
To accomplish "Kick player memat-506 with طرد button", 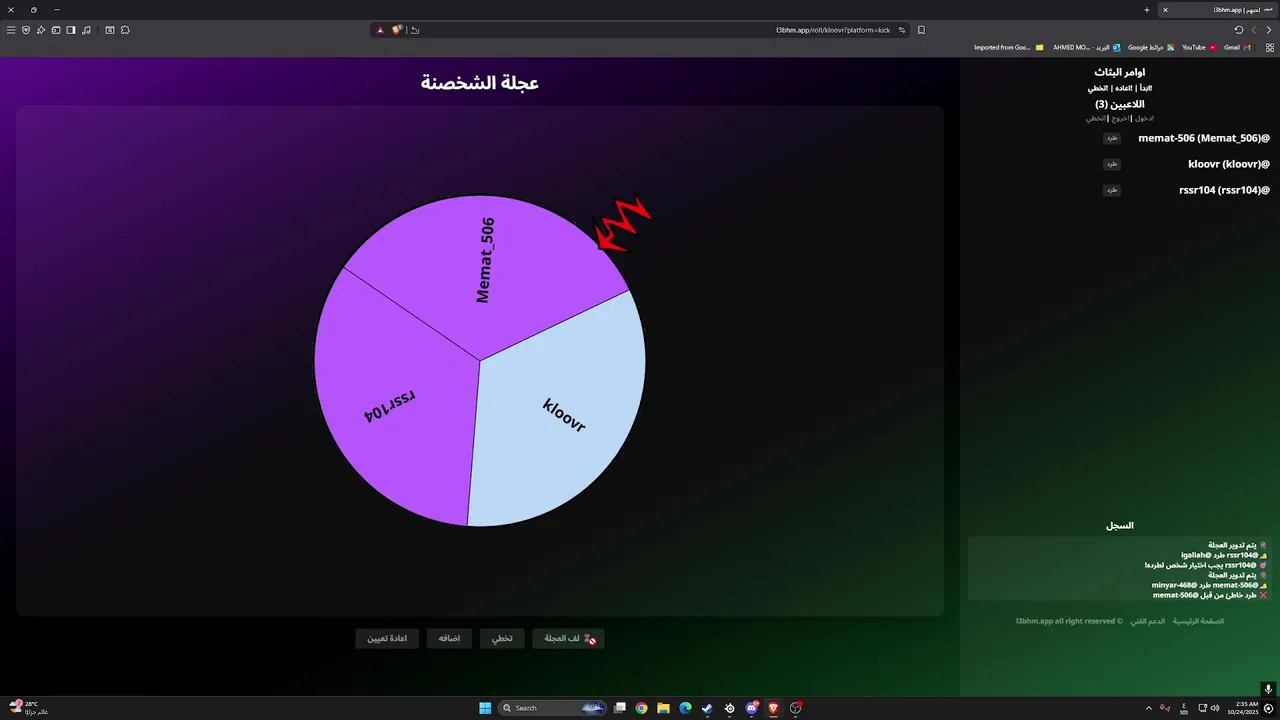I will 1111,138.
